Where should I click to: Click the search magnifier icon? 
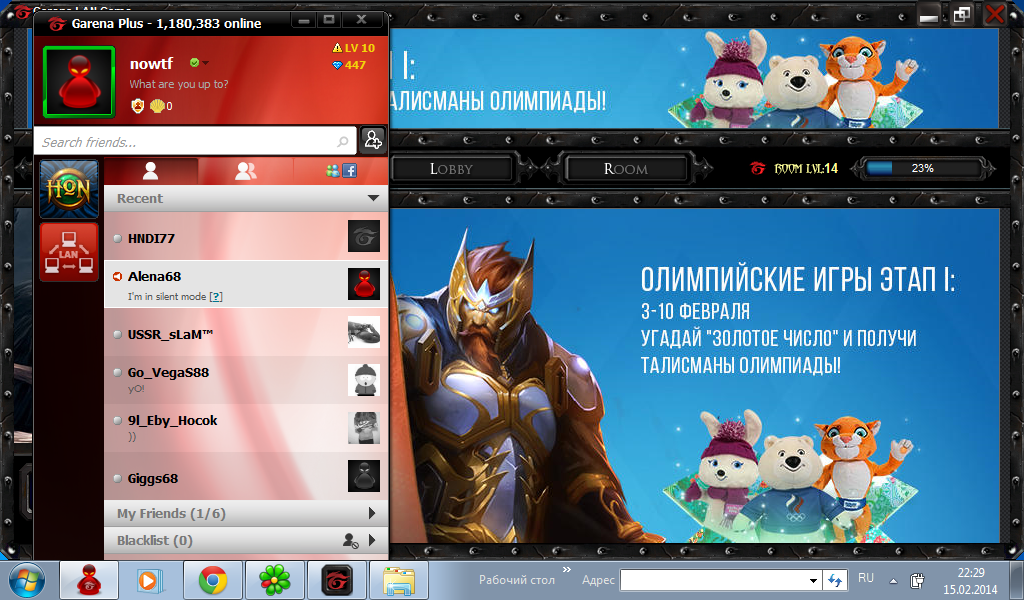(343, 142)
